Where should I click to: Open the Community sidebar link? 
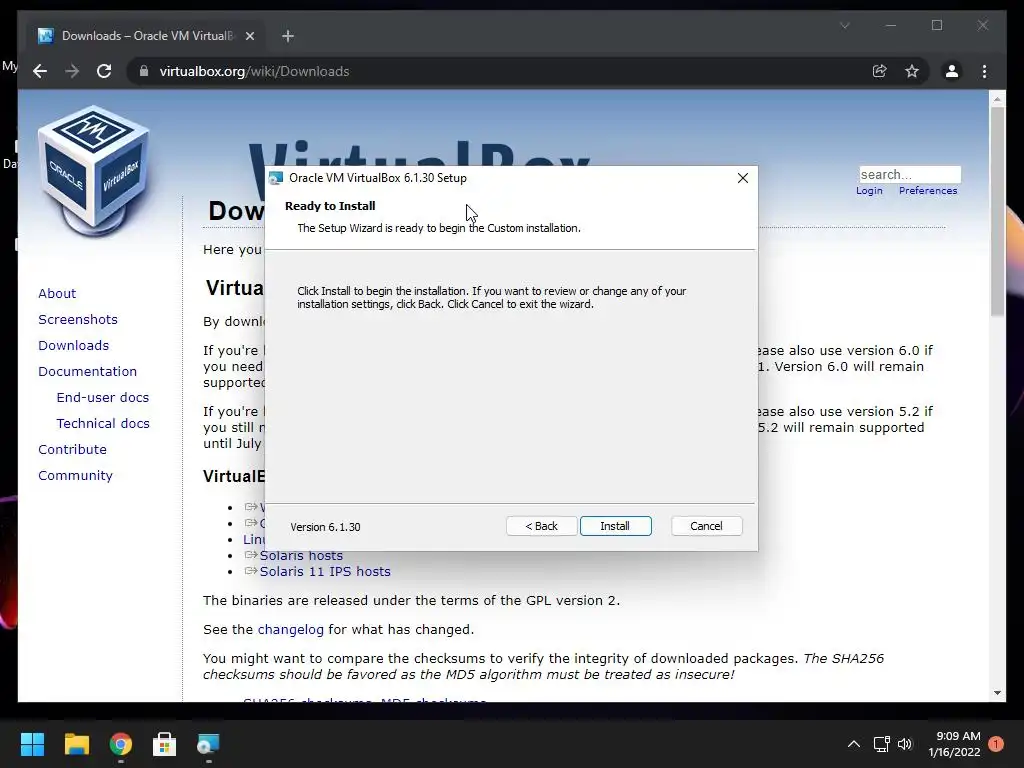pos(75,475)
